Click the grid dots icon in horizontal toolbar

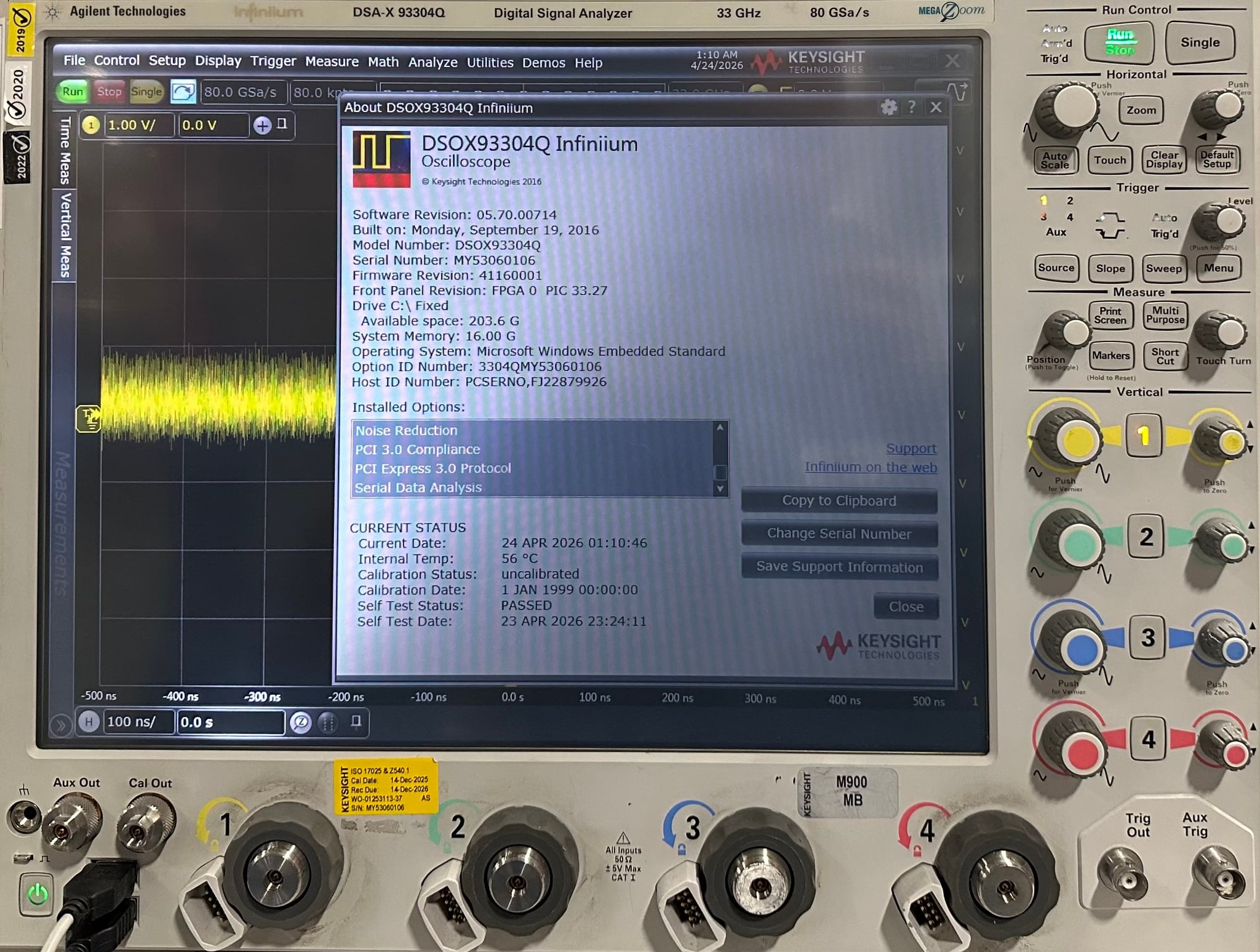[x=327, y=722]
